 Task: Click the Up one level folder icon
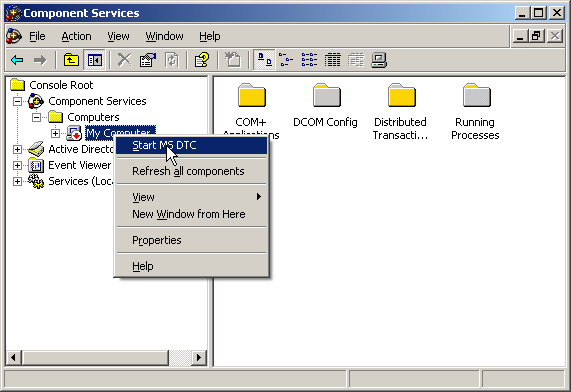(x=71, y=60)
